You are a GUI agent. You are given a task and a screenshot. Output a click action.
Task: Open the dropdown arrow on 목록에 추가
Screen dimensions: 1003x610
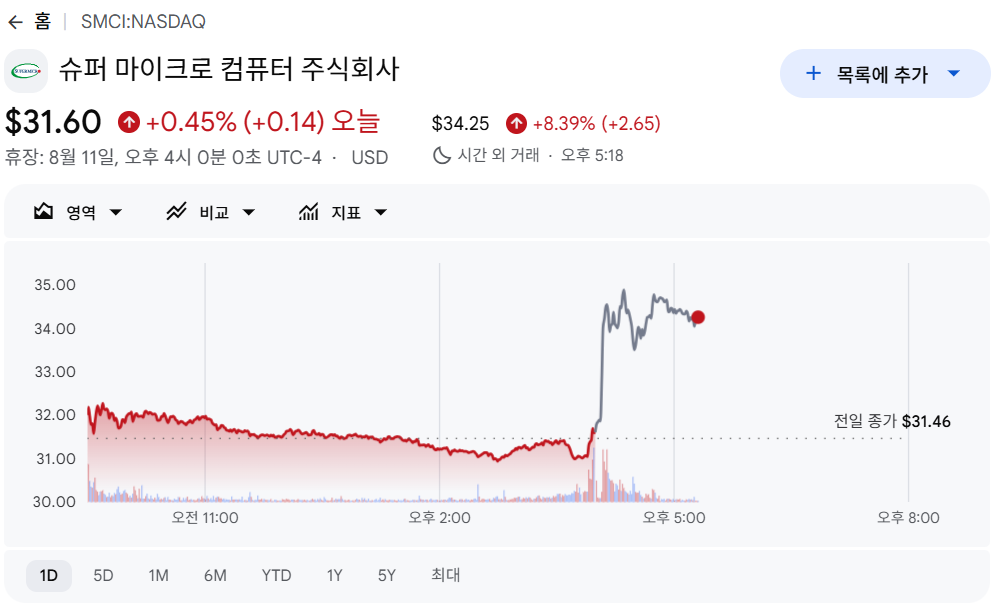click(x=954, y=74)
